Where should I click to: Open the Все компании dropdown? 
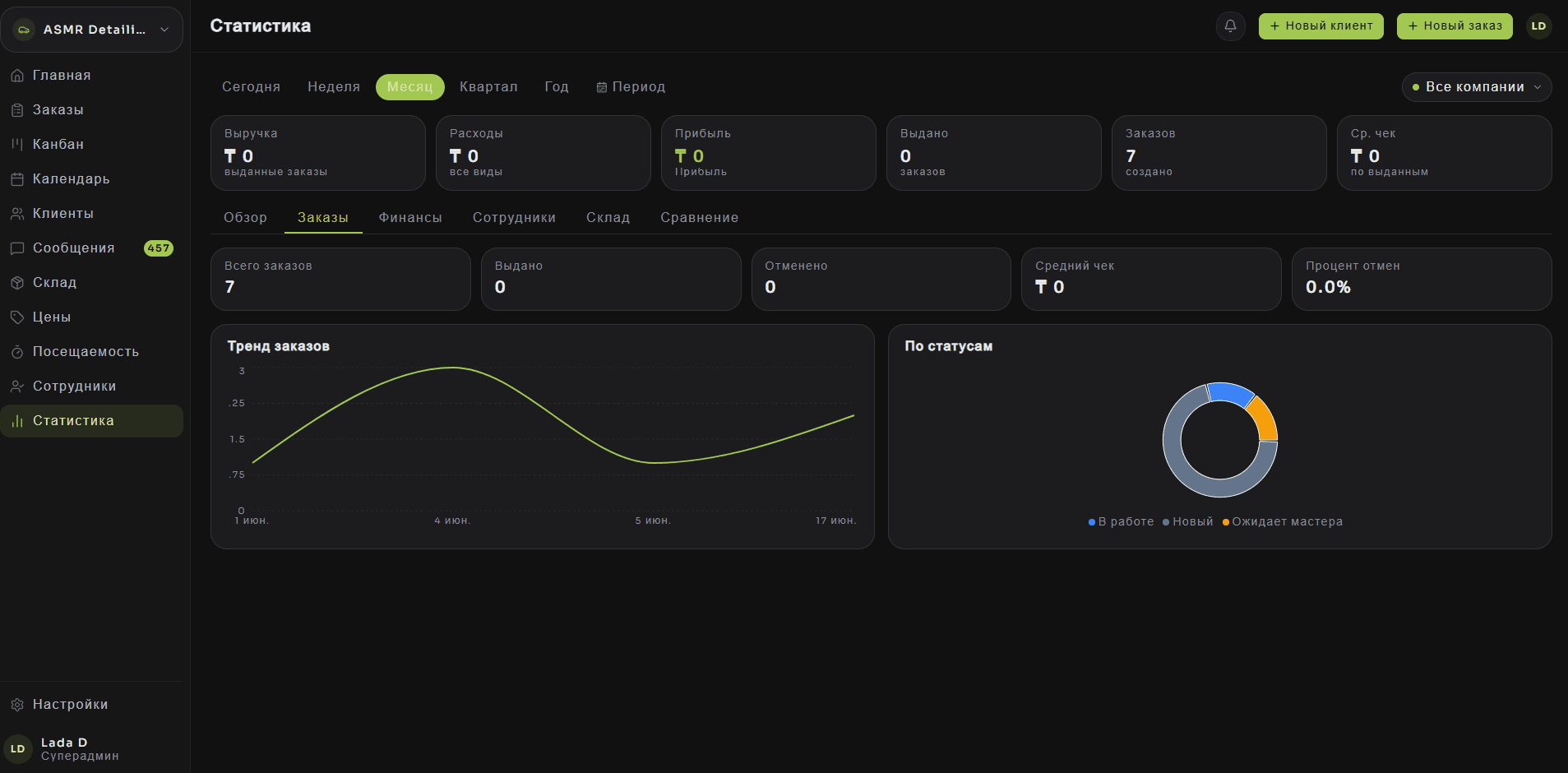coord(1477,87)
